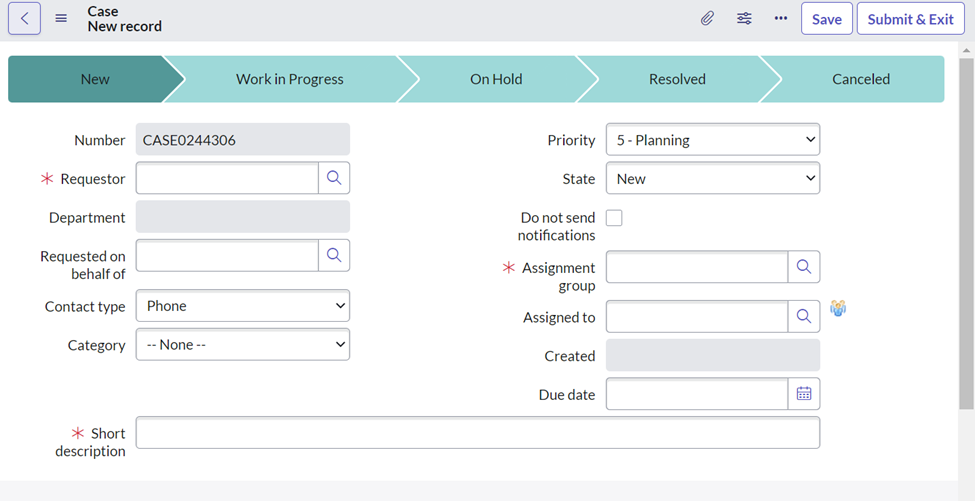Focus the Requested on behalf of field
This screenshot has width=975, height=501.
(x=228, y=255)
